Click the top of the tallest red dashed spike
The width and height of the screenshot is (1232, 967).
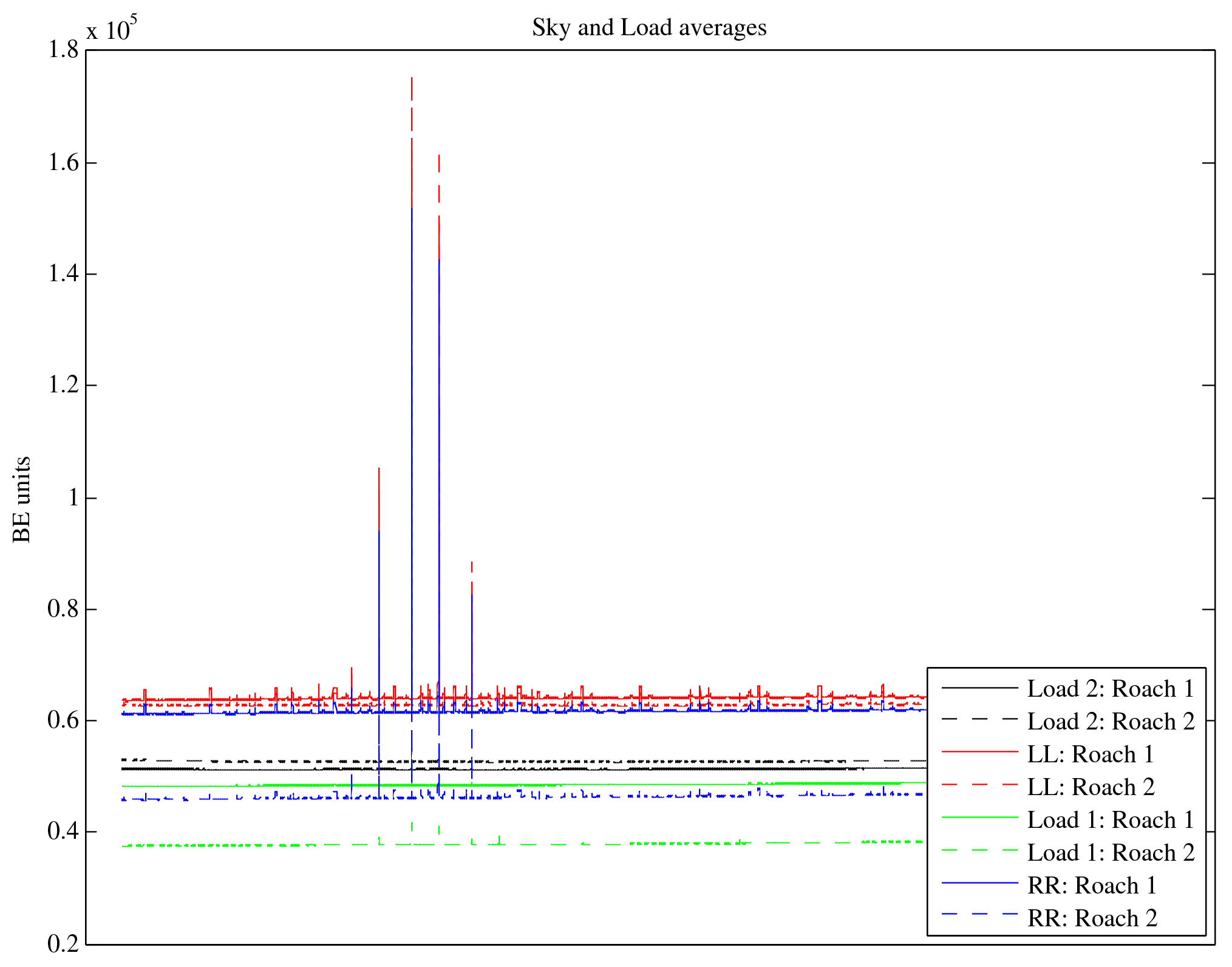point(412,79)
